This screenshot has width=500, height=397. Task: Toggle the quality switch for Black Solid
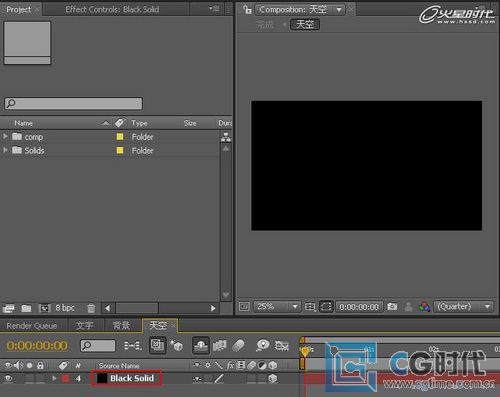(x=219, y=378)
